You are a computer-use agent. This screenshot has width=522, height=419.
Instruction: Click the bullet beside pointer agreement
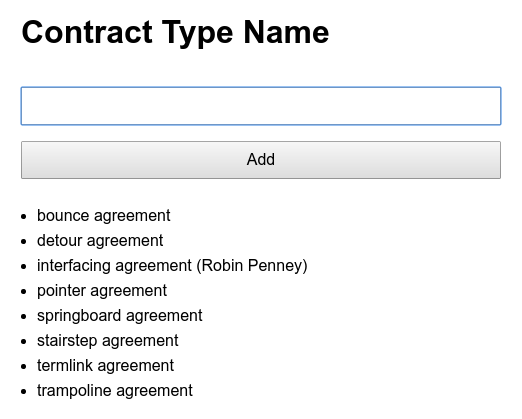(x=23, y=292)
